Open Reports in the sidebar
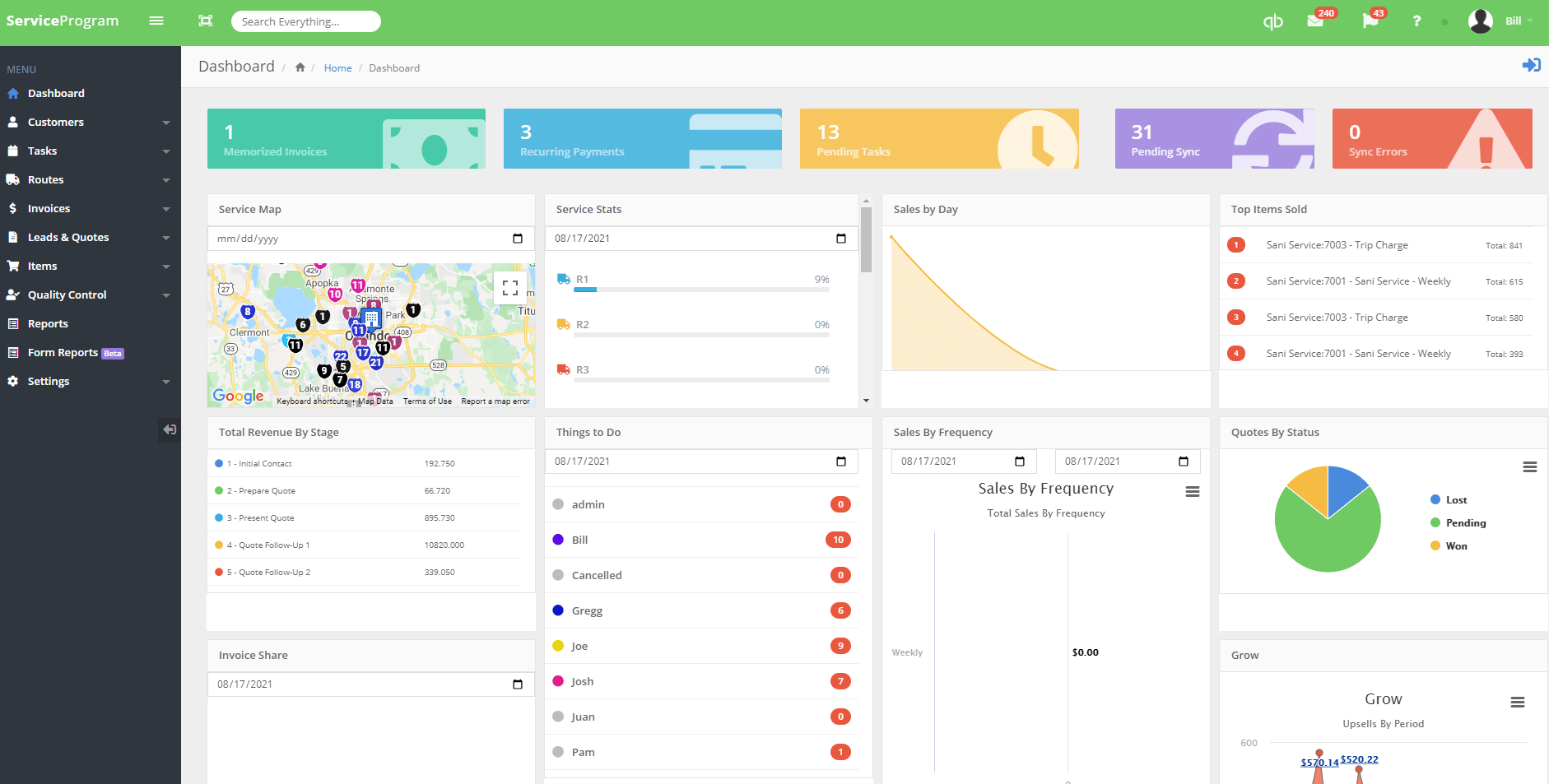This screenshot has width=1549, height=784. [91, 324]
